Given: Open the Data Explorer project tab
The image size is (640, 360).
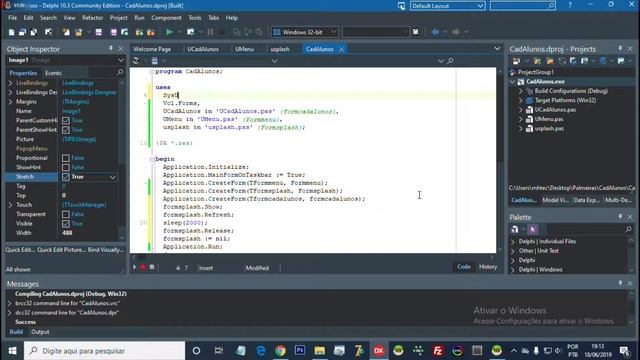Looking at the screenshot, I should (x=587, y=200).
